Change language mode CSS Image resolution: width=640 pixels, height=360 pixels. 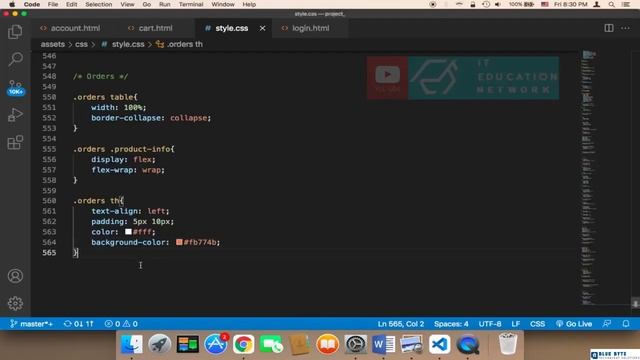[x=537, y=324]
